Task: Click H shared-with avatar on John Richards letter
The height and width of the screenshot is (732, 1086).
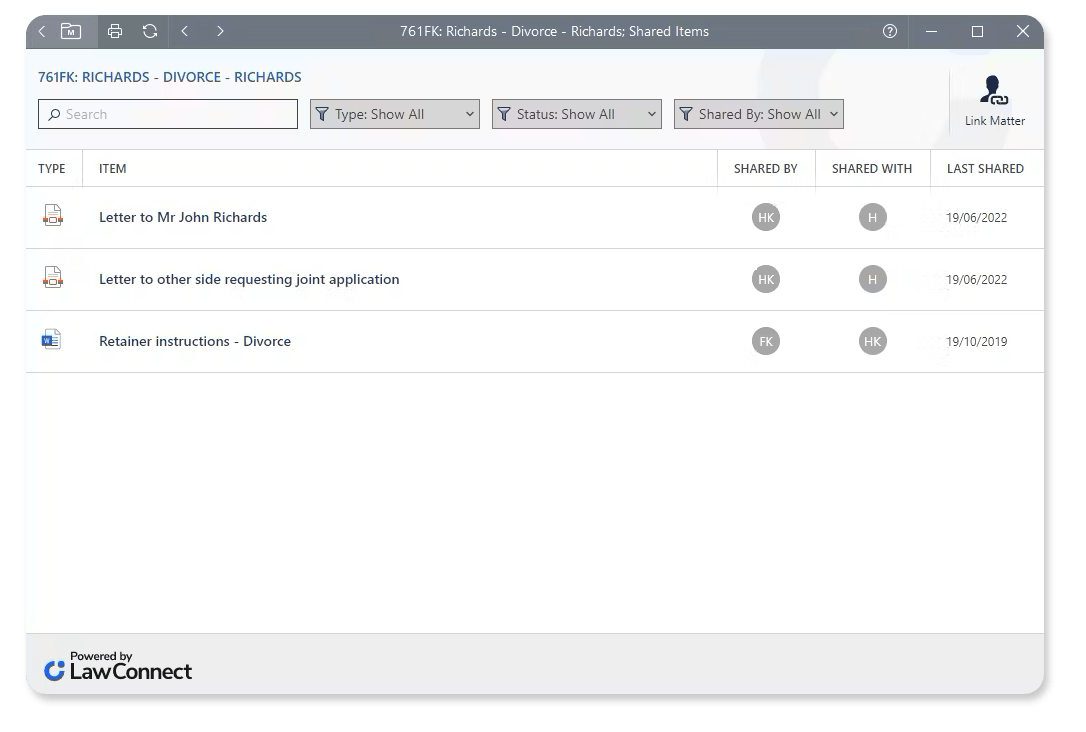Action: [x=873, y=217]
